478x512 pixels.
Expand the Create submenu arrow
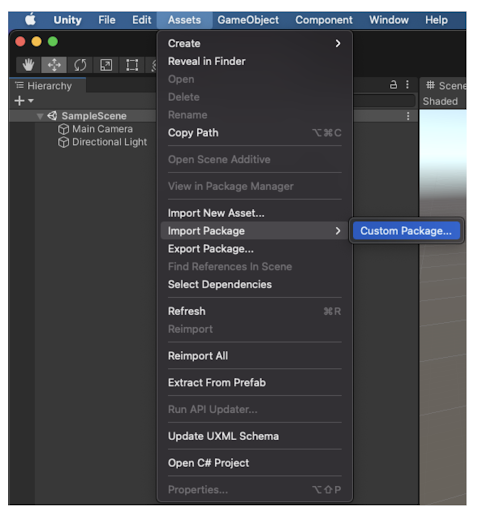pyautogui.click(x=338, y=43)
